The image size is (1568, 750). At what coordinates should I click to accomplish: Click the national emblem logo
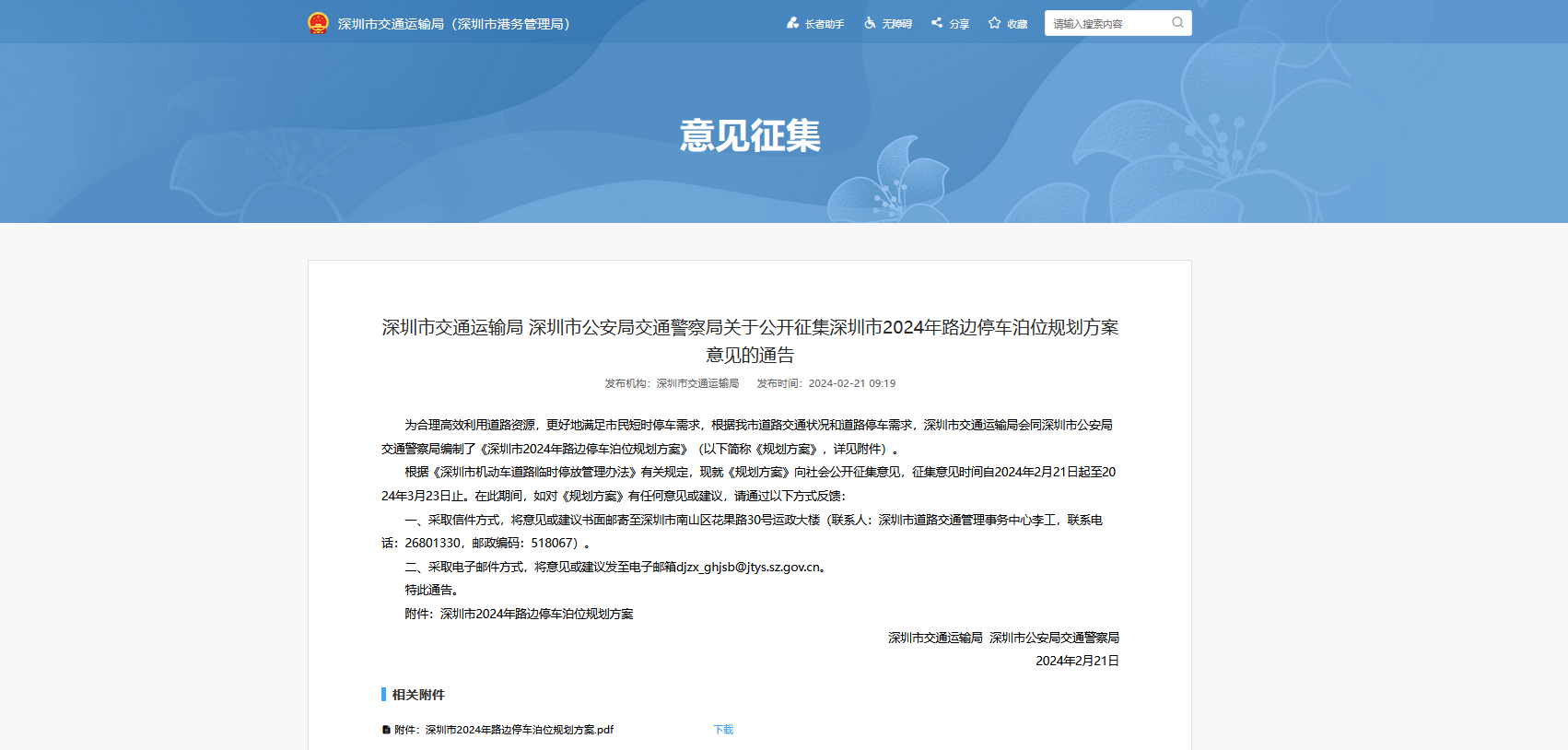click(x=318, y=23)
